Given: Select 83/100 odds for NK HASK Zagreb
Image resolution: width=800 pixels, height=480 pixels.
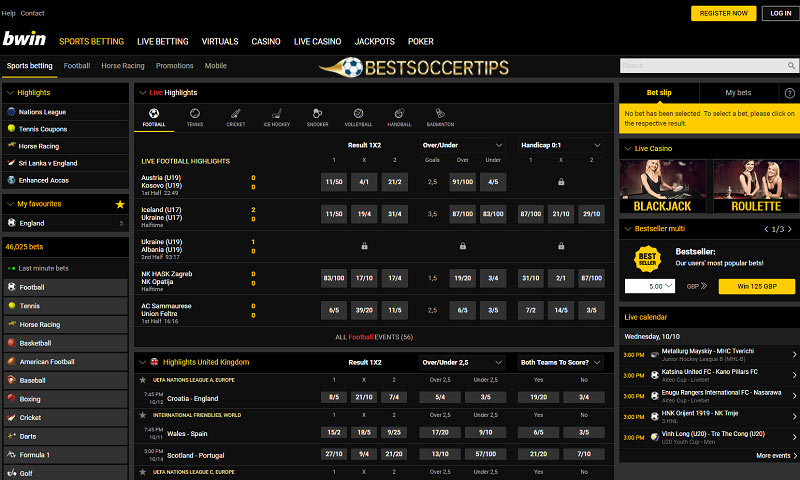Looking at the screenshot, I should coord(334,278).
